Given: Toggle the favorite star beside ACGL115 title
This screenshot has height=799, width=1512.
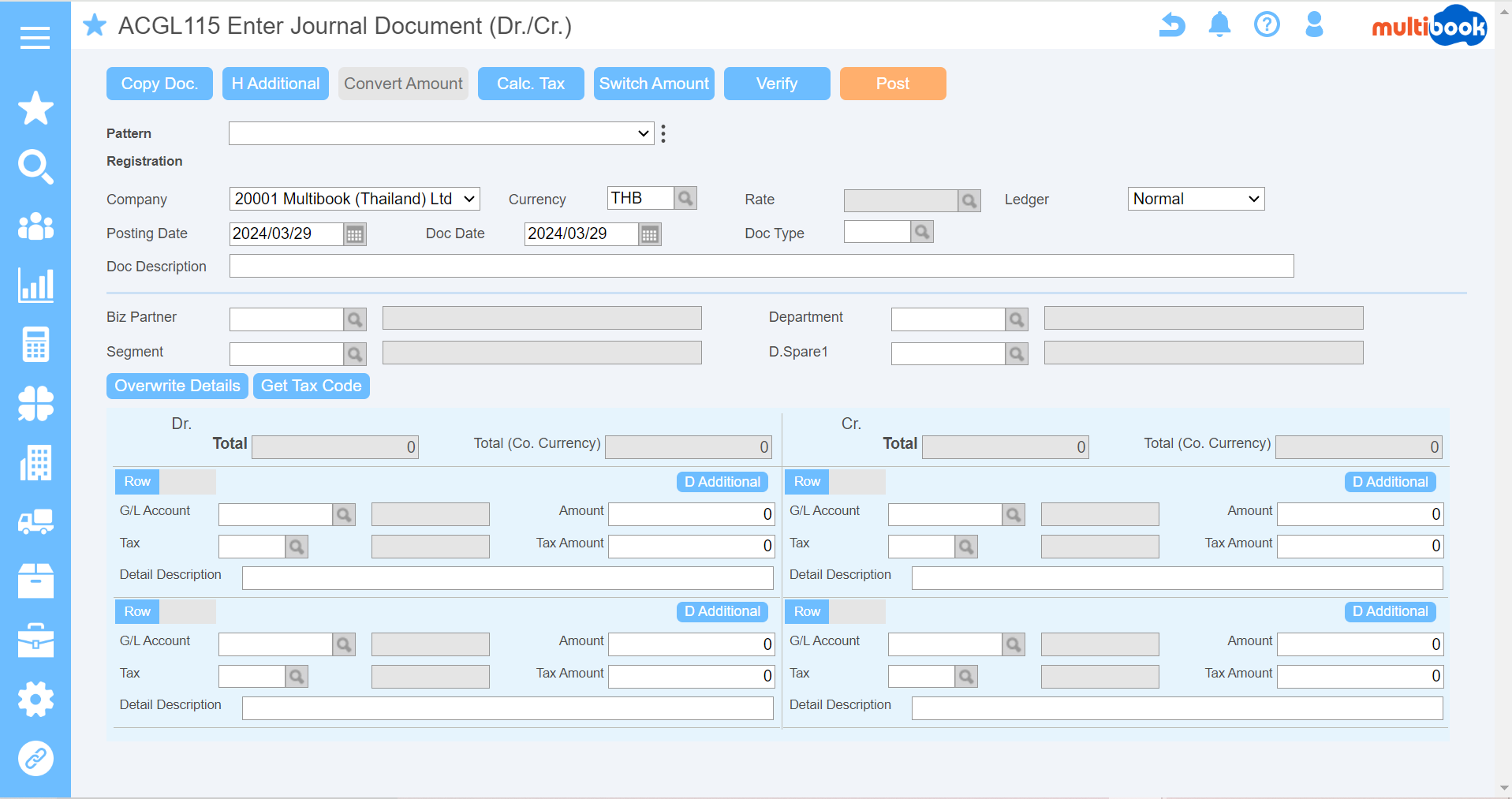Looking at the screenshot, I should click(95, 25).
